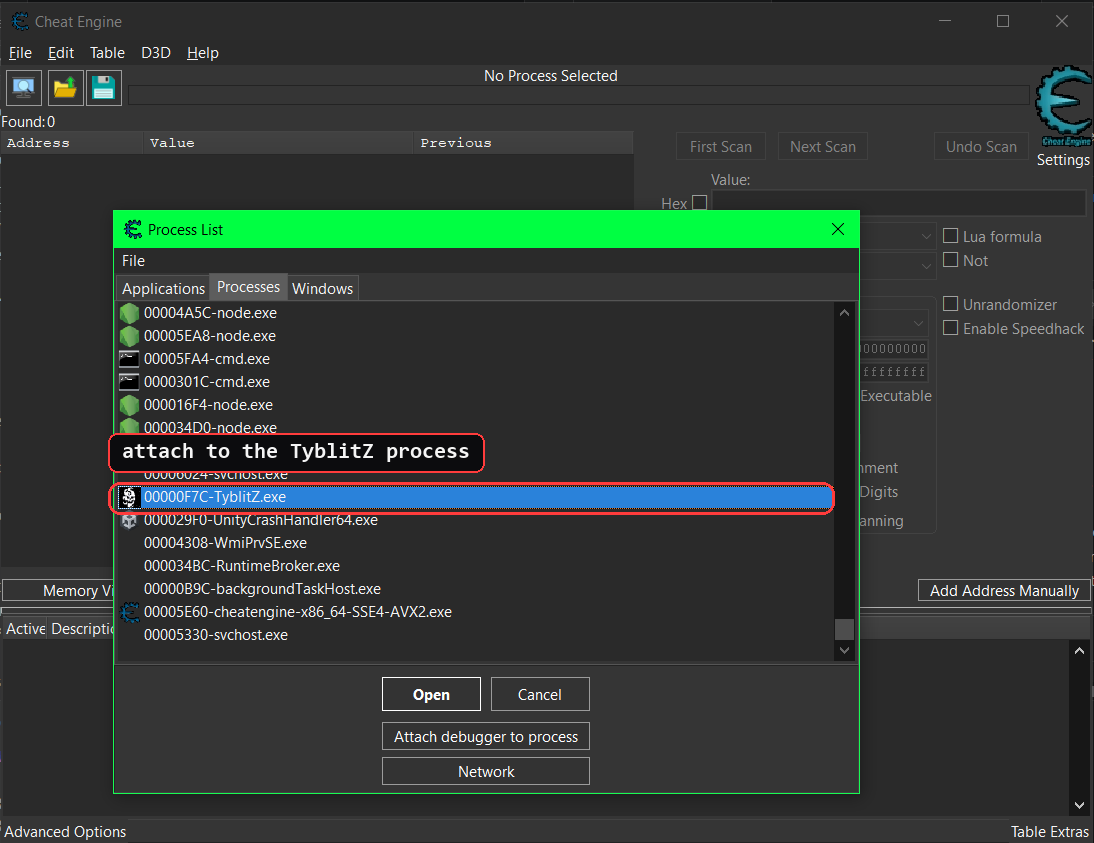Image resolution: width=1094 pixels, height=843 pixels.
Task: Click the Next Scan button
Action: [823, 147]
